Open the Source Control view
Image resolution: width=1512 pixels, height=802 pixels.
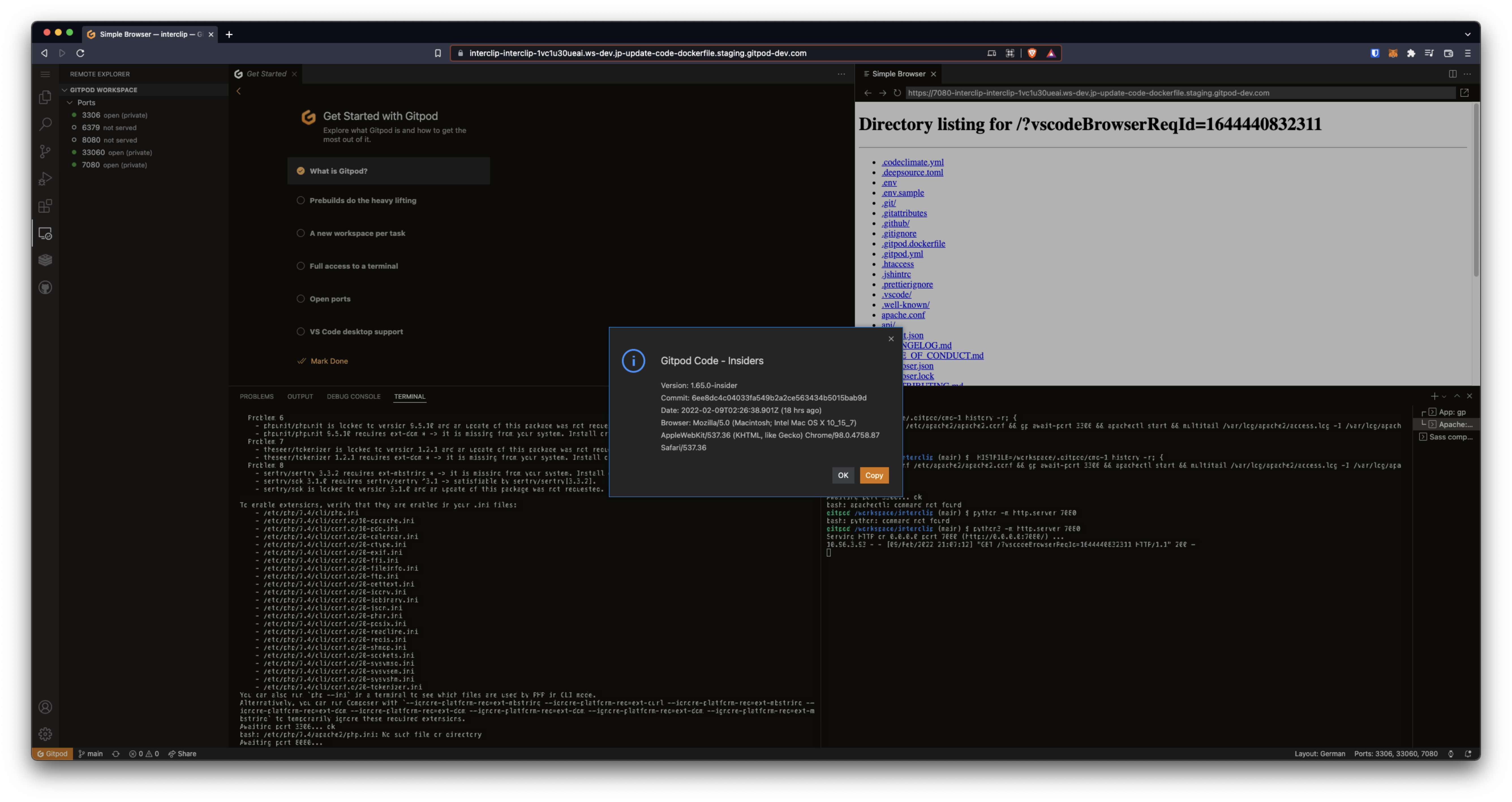pyautogui.click(x=45, y=151)
